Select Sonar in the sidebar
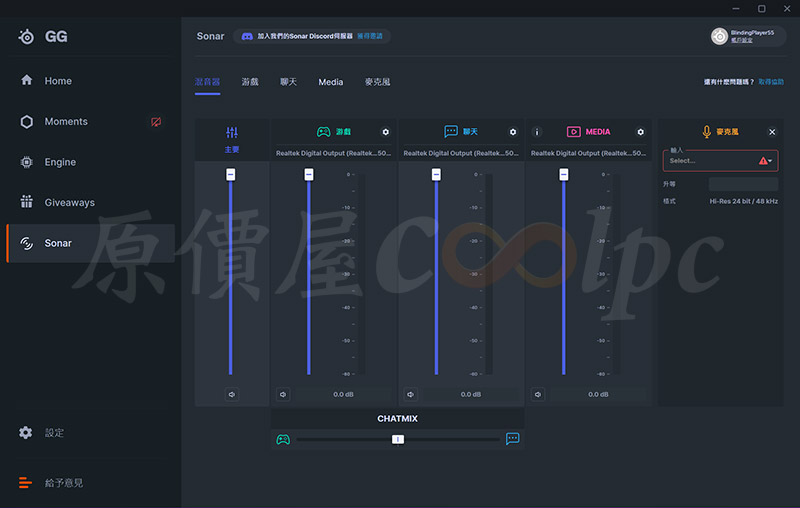 tap(90, 243)
